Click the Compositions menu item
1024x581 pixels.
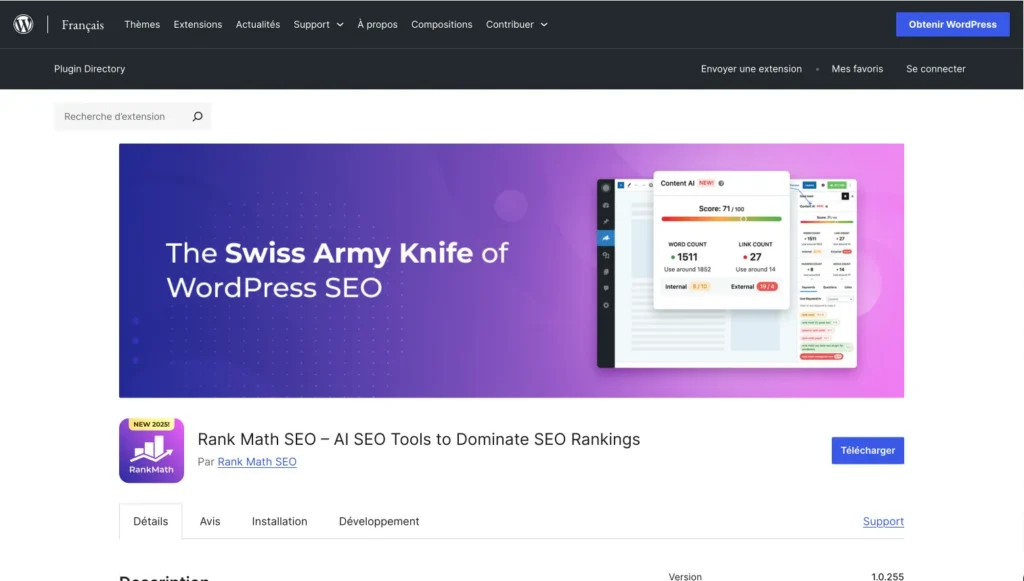[441, 24]
